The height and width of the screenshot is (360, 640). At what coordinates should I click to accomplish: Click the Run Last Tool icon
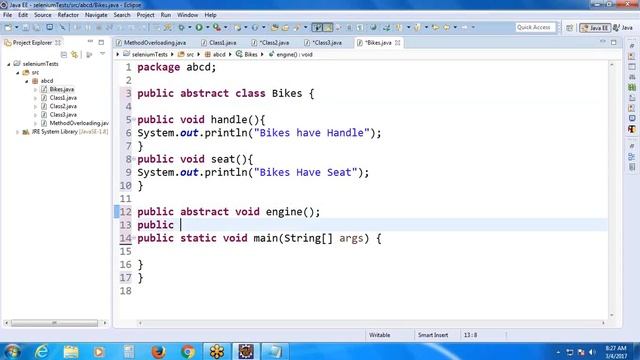pyautogui.click(x=217, y=27)
